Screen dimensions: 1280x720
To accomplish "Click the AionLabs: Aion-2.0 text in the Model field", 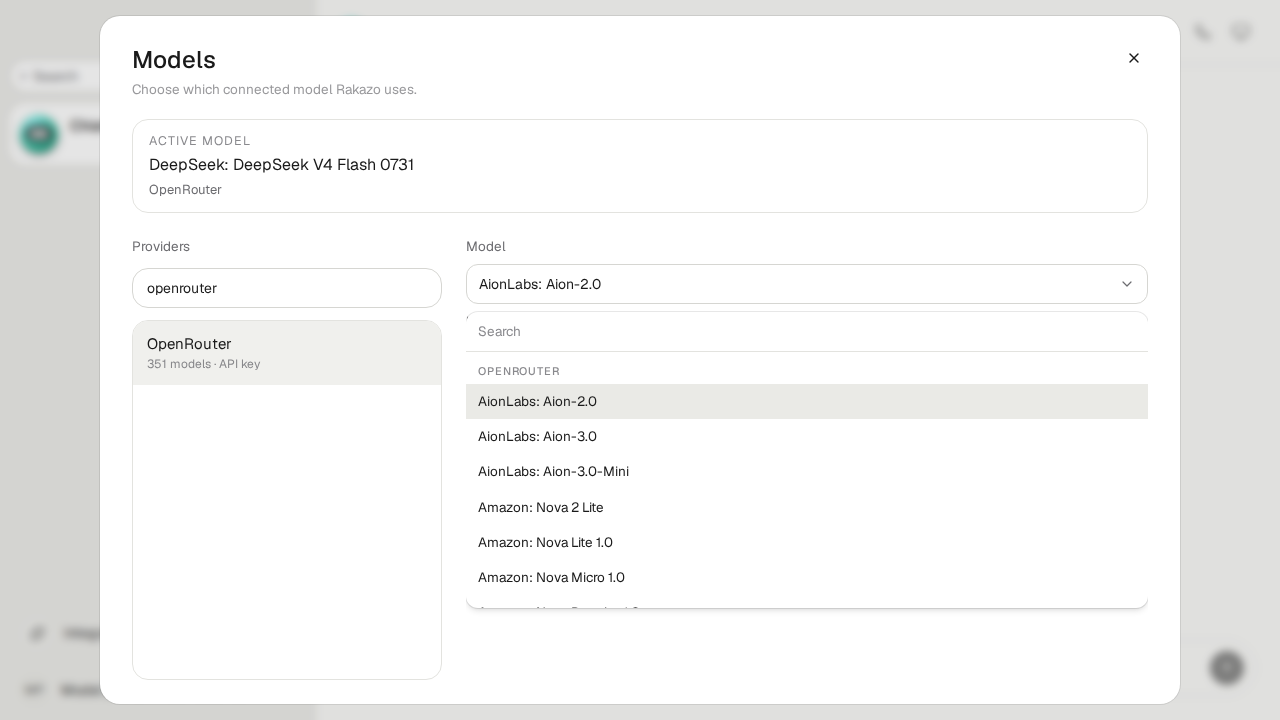I will click(540, 284).
